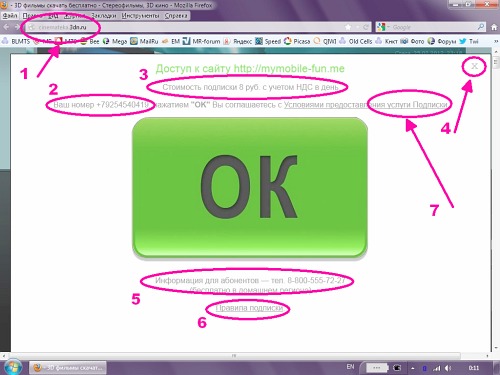This screenshot has height=375, width=500.
Task: Click the big green OK button
Action: coord(250,187)
